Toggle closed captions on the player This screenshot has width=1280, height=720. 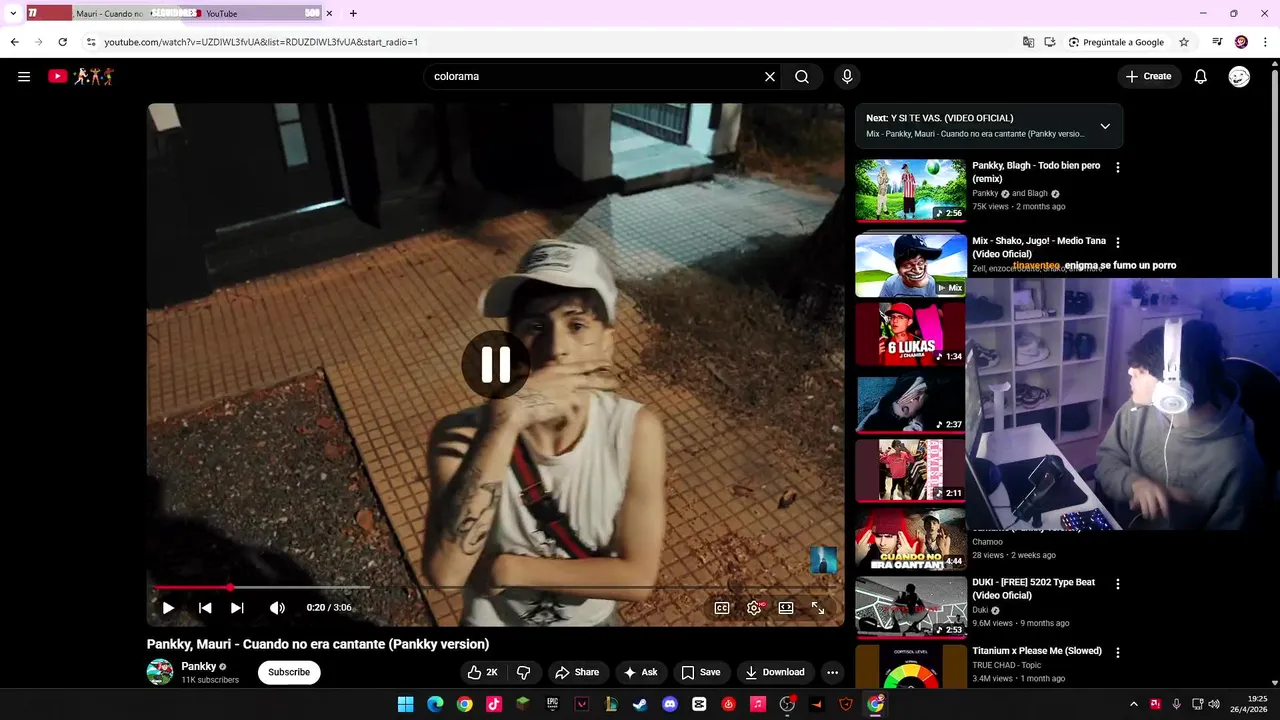tap(722, 608)
